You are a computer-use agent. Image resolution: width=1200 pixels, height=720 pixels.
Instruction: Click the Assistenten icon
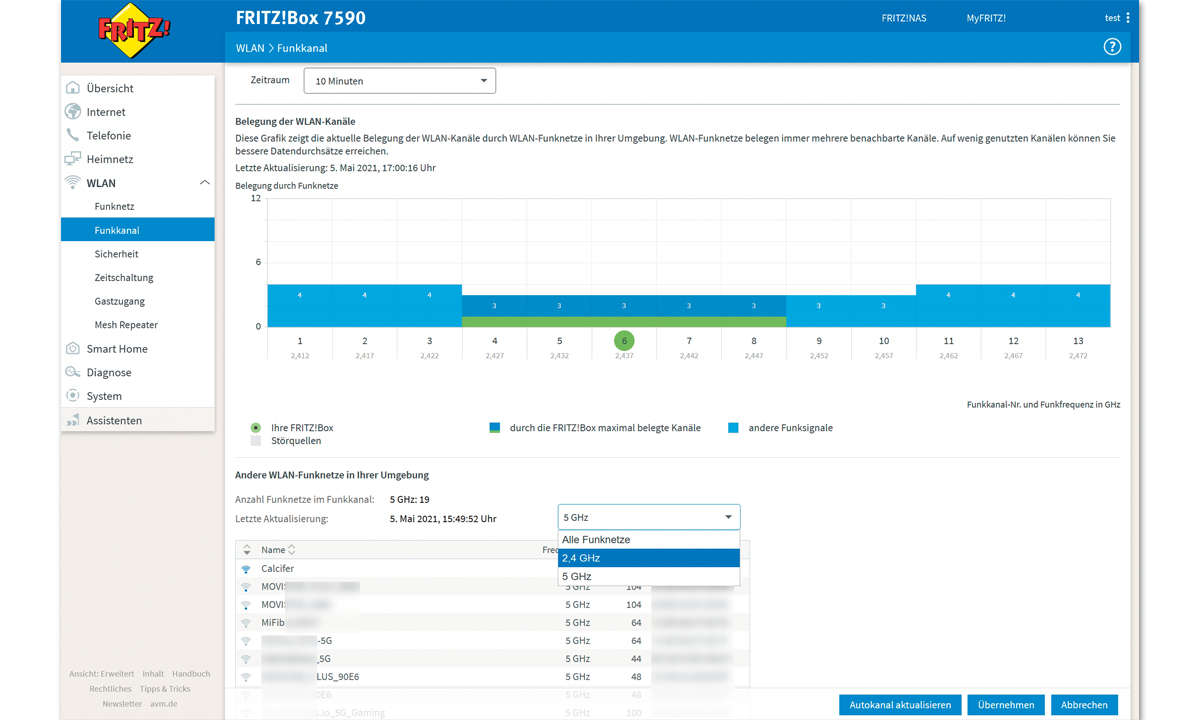(x=72, y=420)
